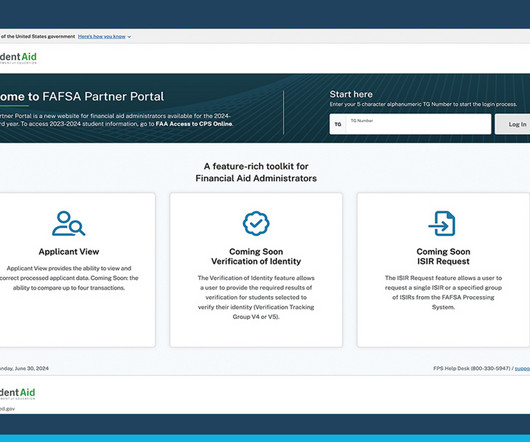Click the ISIR Request description paragraph
The width and height of the screenshot is (530, 442).
click(x=443, y=292)
